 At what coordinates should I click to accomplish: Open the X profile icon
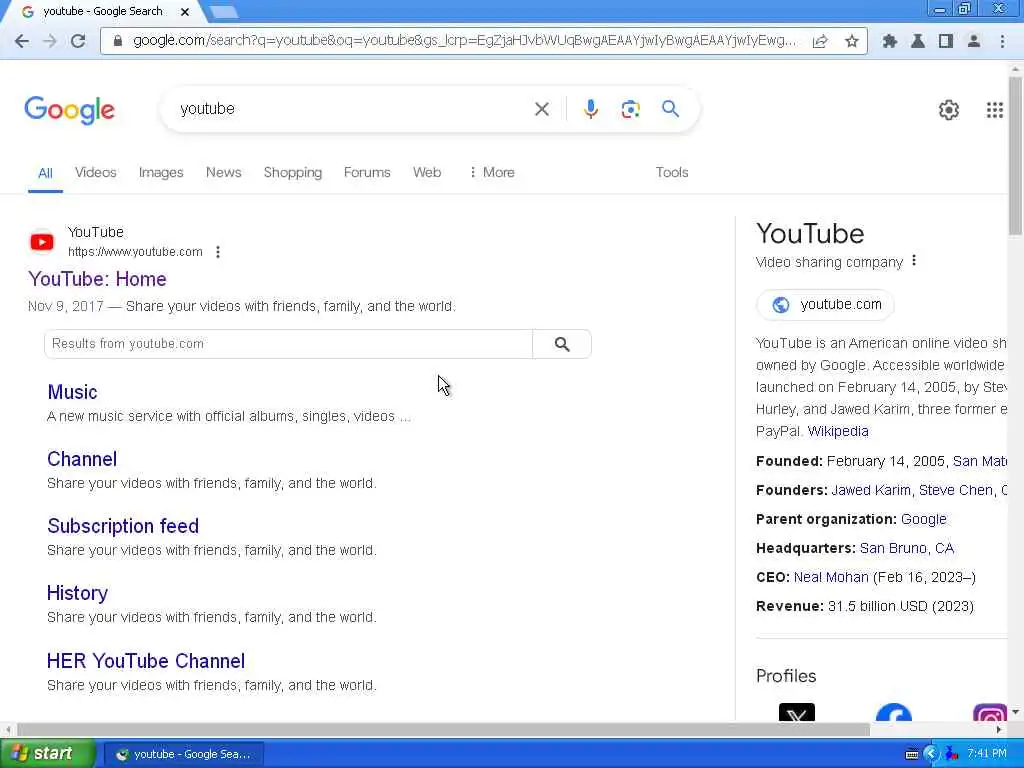(797, 712)
